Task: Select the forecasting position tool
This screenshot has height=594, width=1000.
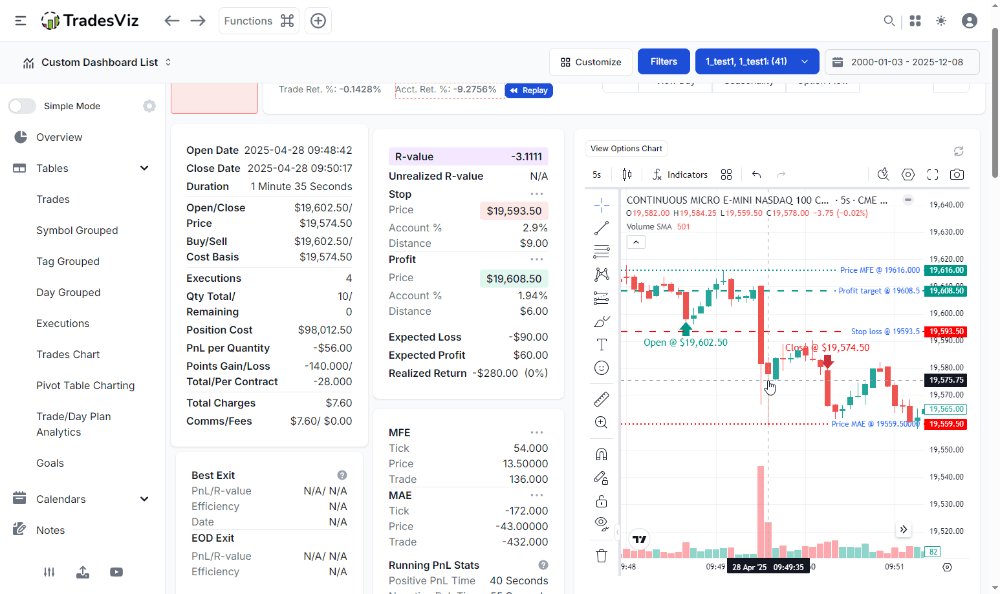Action: pos(601,298)
